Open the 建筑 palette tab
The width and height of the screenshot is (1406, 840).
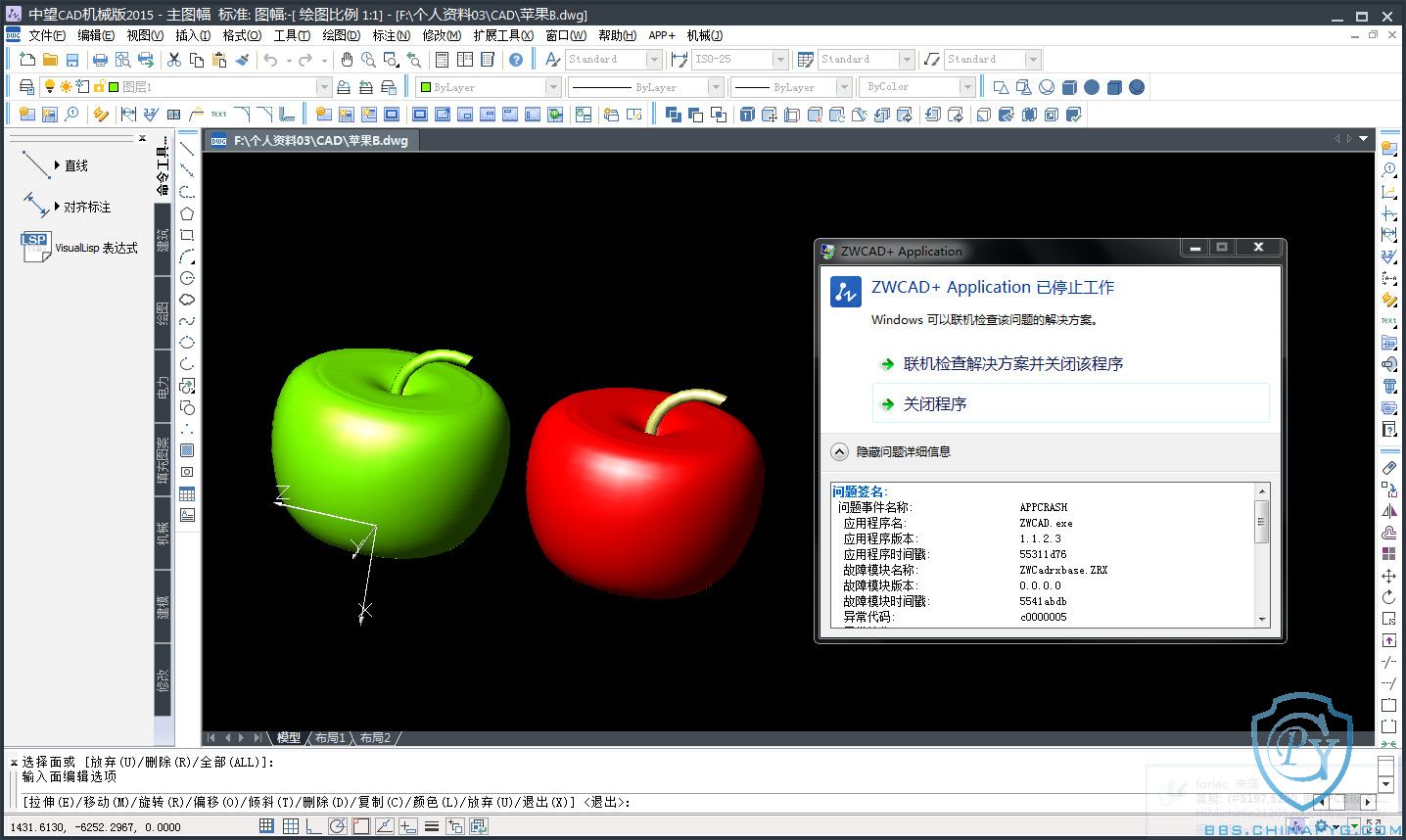coord(164,240)
